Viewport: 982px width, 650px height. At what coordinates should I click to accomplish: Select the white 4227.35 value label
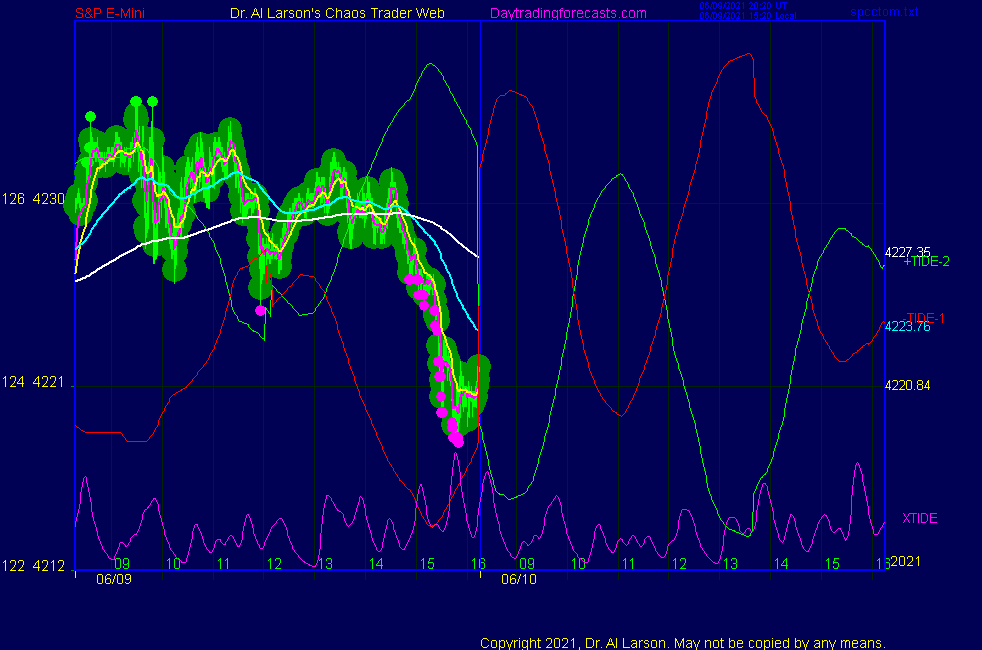pos(907,252)
